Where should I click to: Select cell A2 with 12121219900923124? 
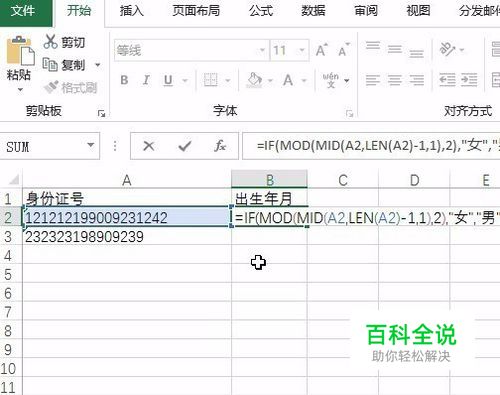[127, 218]
